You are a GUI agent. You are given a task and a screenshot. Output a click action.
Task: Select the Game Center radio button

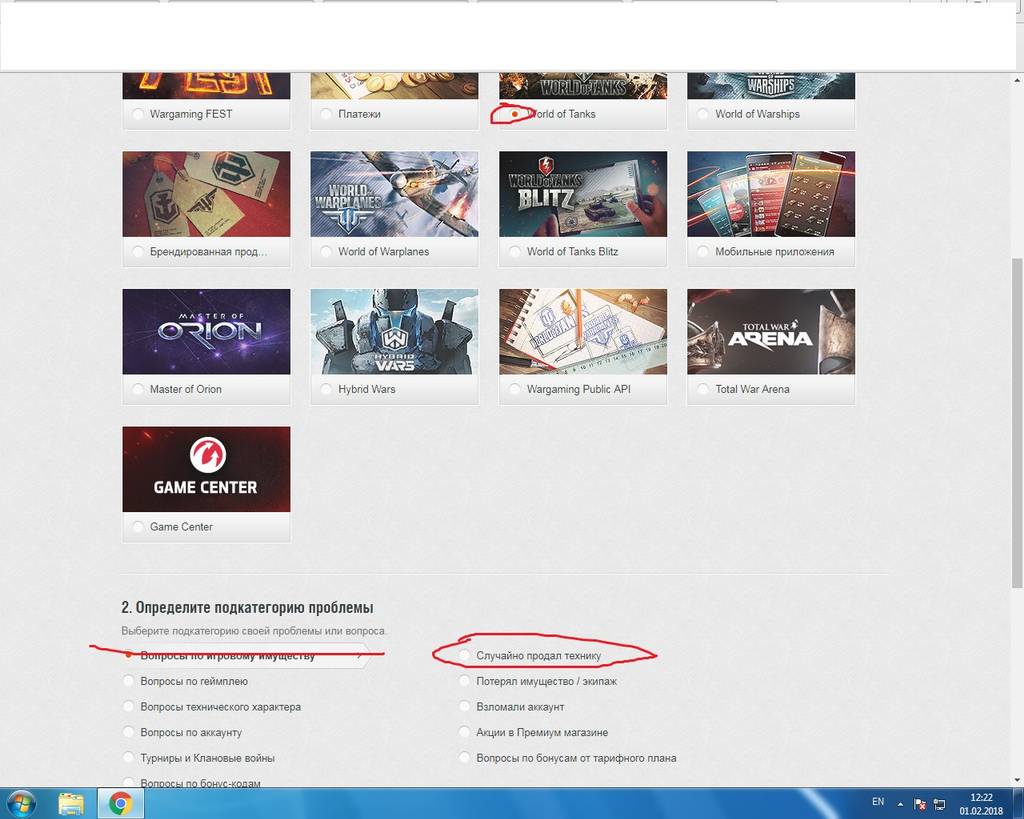point(137,526)
